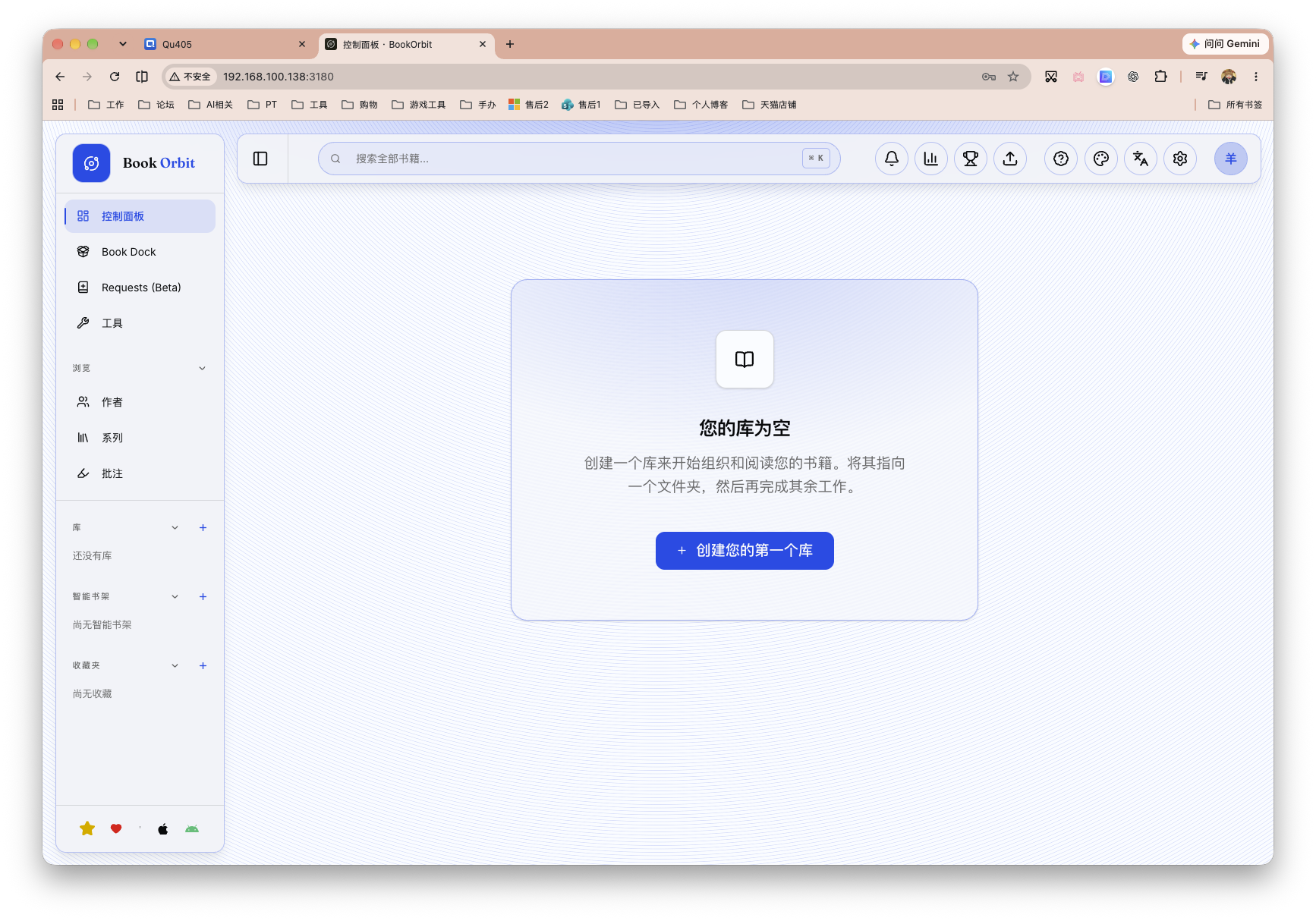Add a new smart shelf plus
1316x921 pixels.
pyautogui.click(x=203, y=596)
